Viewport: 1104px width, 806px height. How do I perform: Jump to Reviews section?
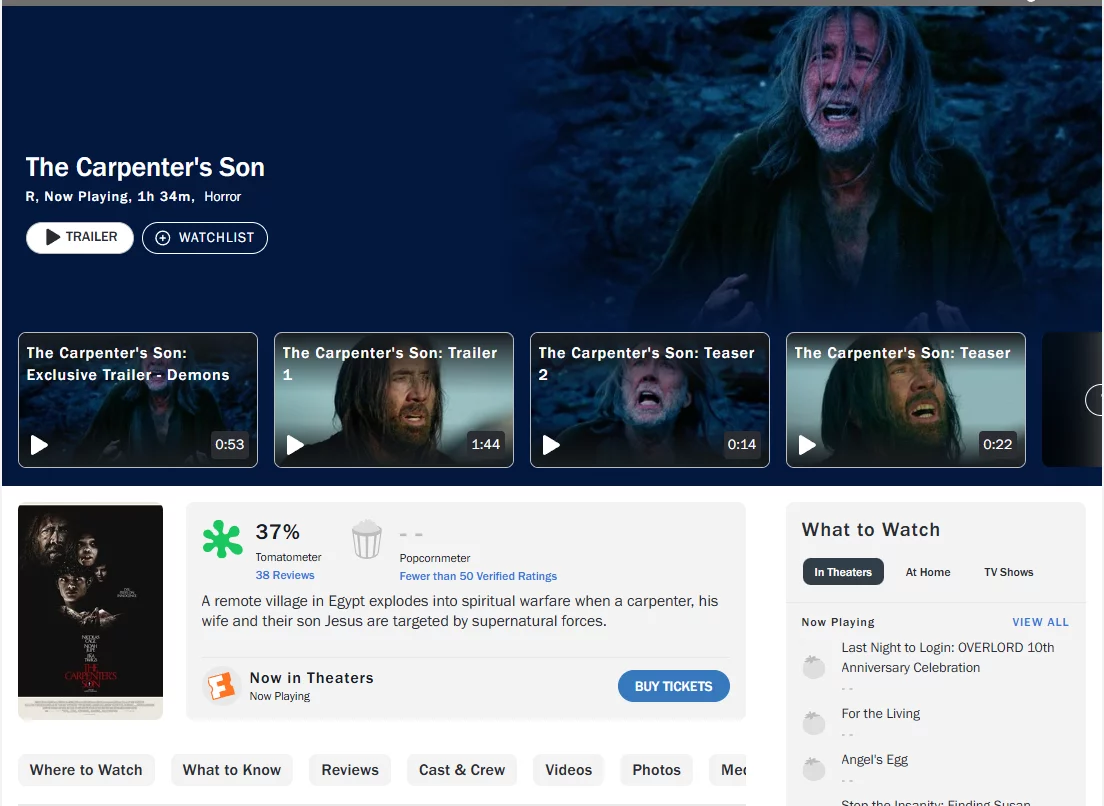pos(350,770)
